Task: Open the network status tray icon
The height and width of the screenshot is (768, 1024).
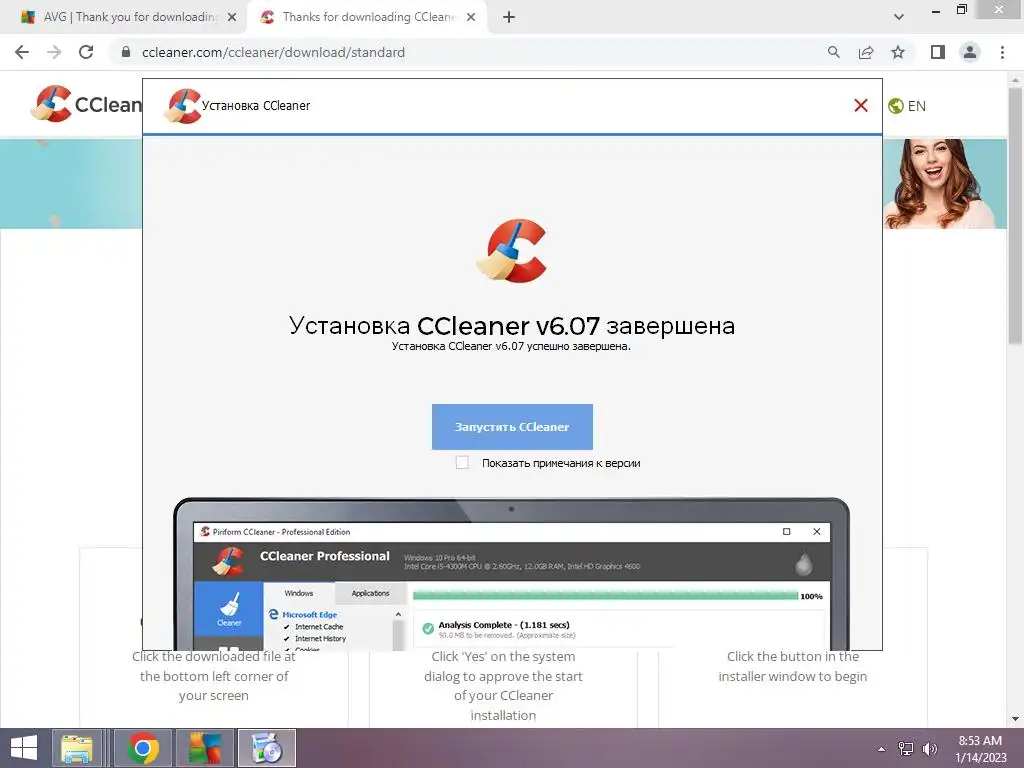Action: pyautogui.click(x=906, y=748)
